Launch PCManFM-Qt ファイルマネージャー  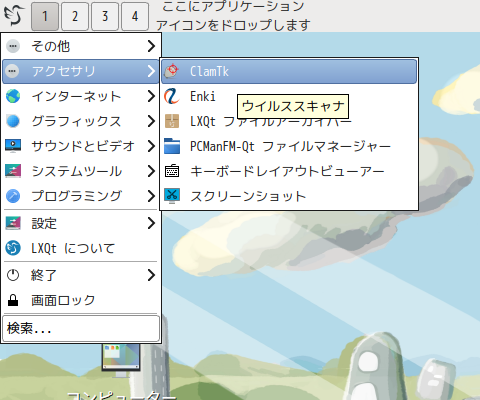click(x=289, y=146)
